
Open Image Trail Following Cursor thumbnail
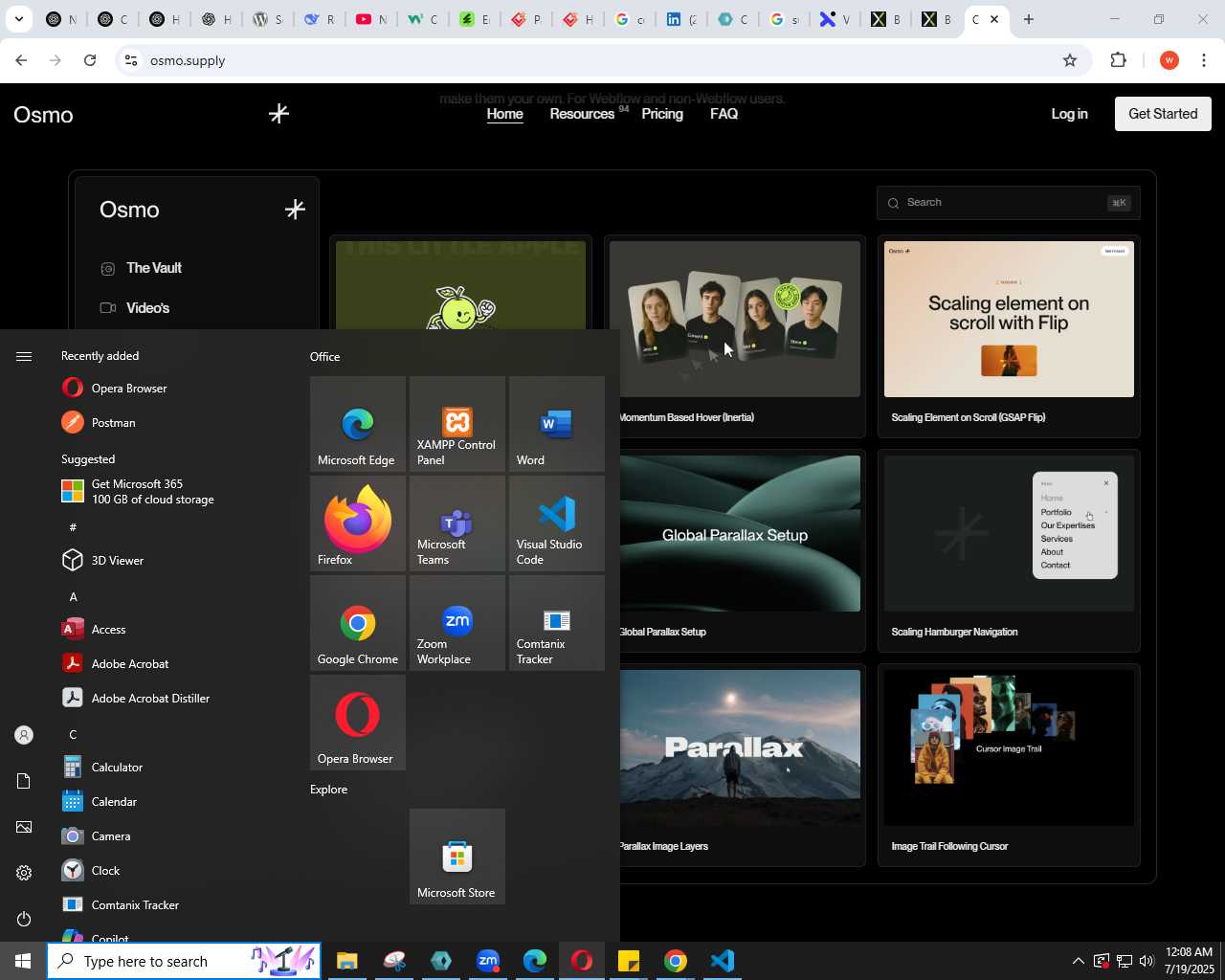(x=1009, y=747)
